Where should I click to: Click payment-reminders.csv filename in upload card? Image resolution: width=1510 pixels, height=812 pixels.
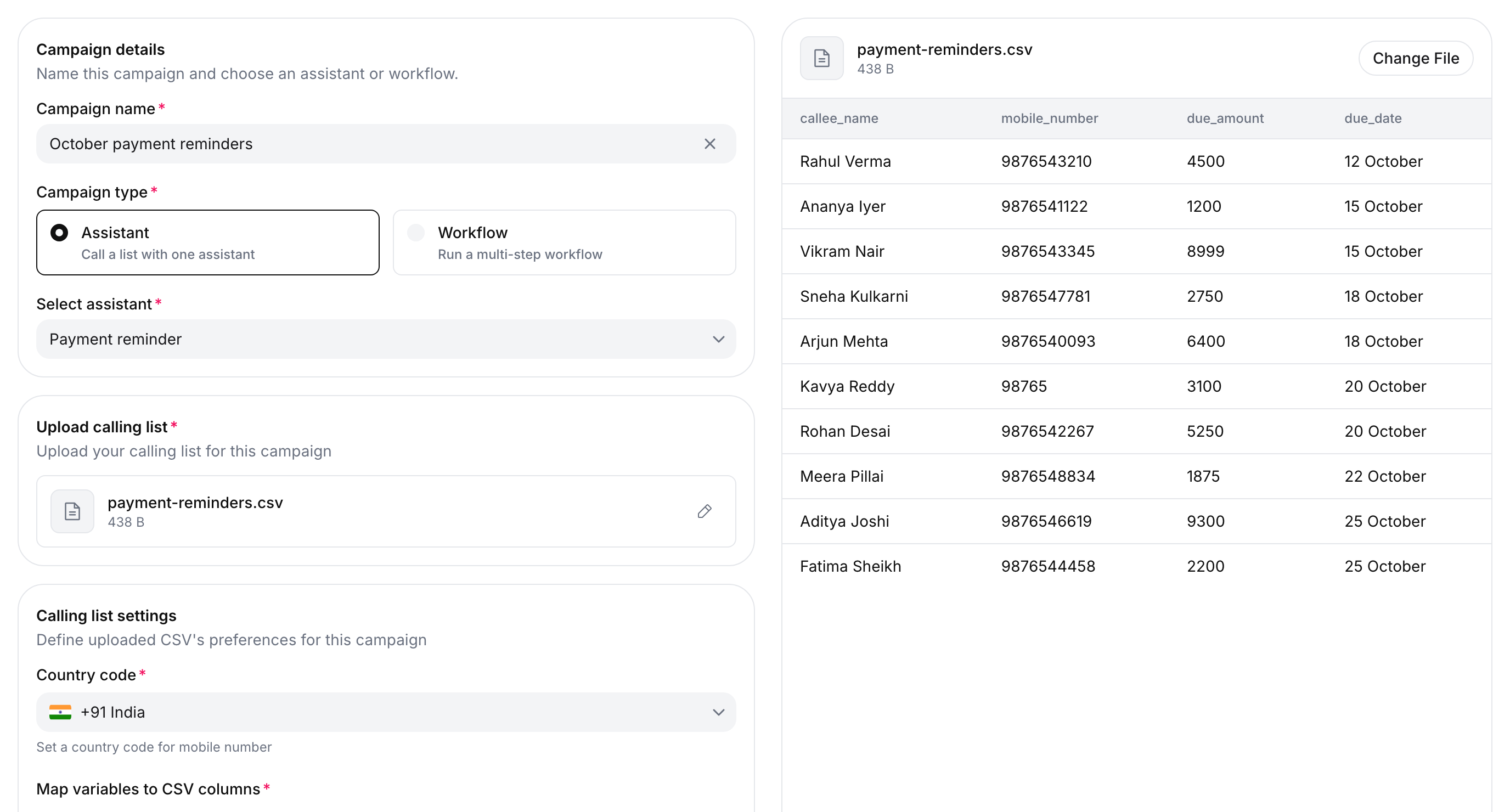point(195,503)
